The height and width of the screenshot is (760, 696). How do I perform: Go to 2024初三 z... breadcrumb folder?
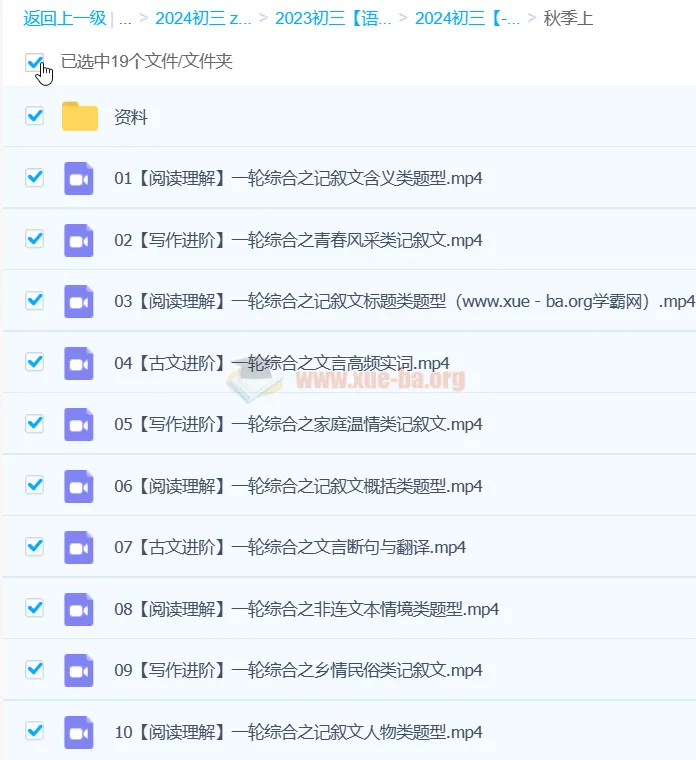tap(203, 18)
